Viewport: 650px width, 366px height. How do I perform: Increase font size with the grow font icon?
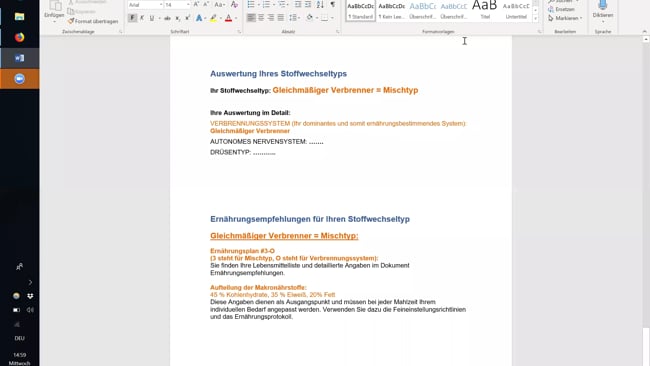pos(196,5)
